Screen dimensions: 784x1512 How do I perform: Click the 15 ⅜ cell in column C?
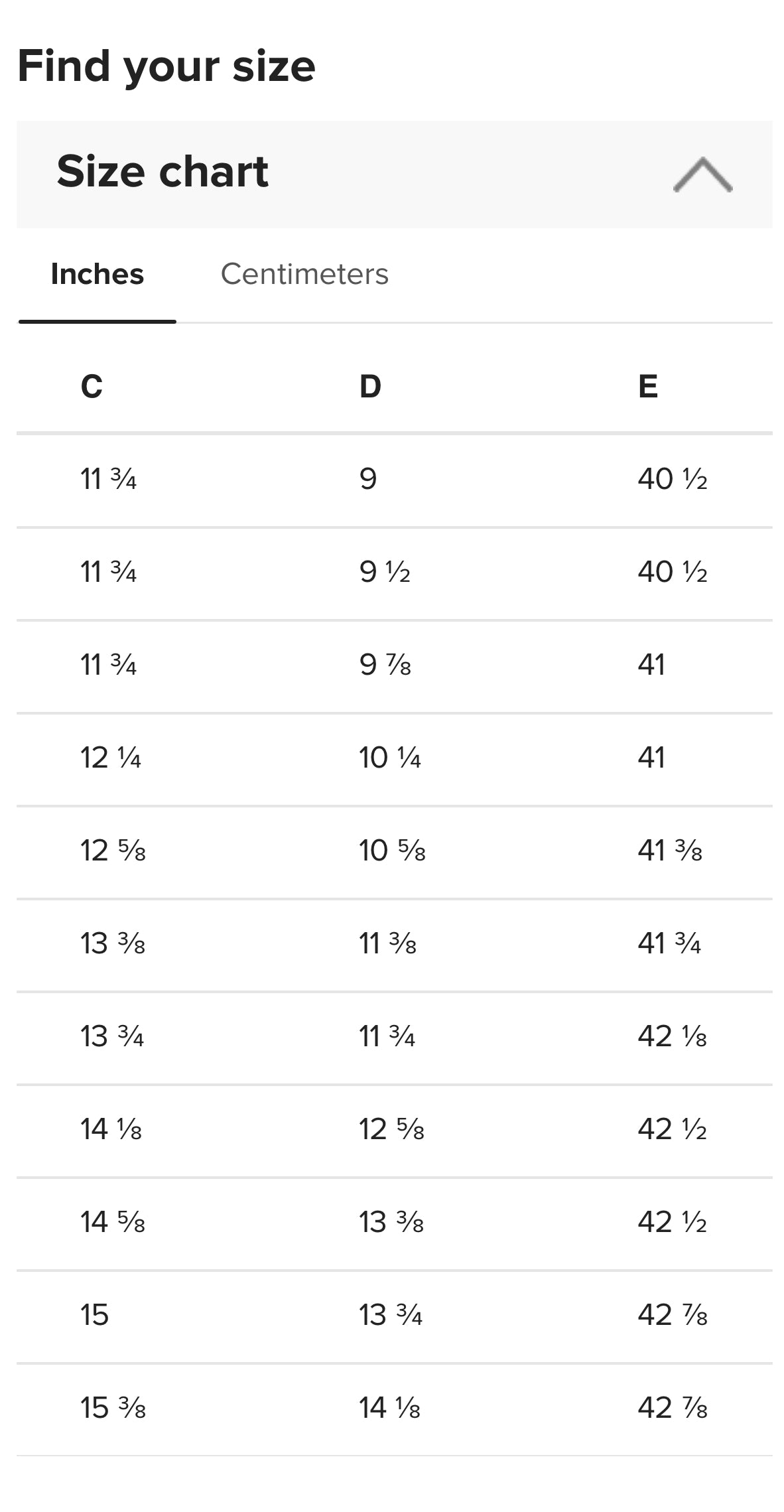point(113,1407)
